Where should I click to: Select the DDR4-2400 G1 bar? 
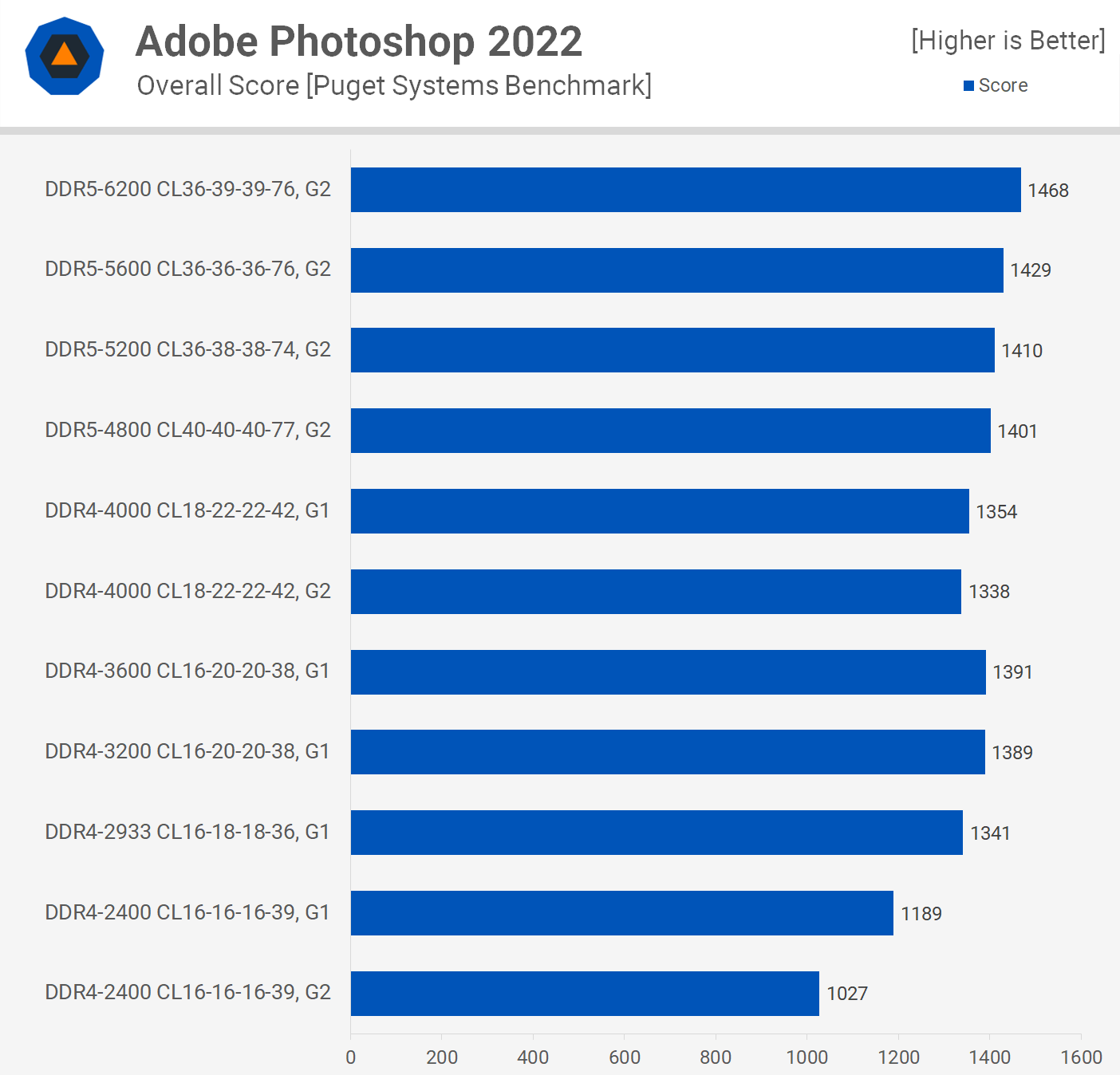pos(621,913)
